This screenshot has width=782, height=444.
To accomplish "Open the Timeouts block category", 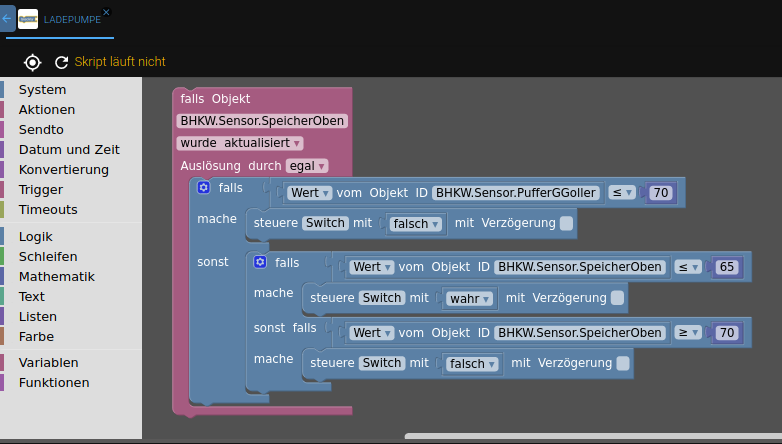I will coord(48,210).
